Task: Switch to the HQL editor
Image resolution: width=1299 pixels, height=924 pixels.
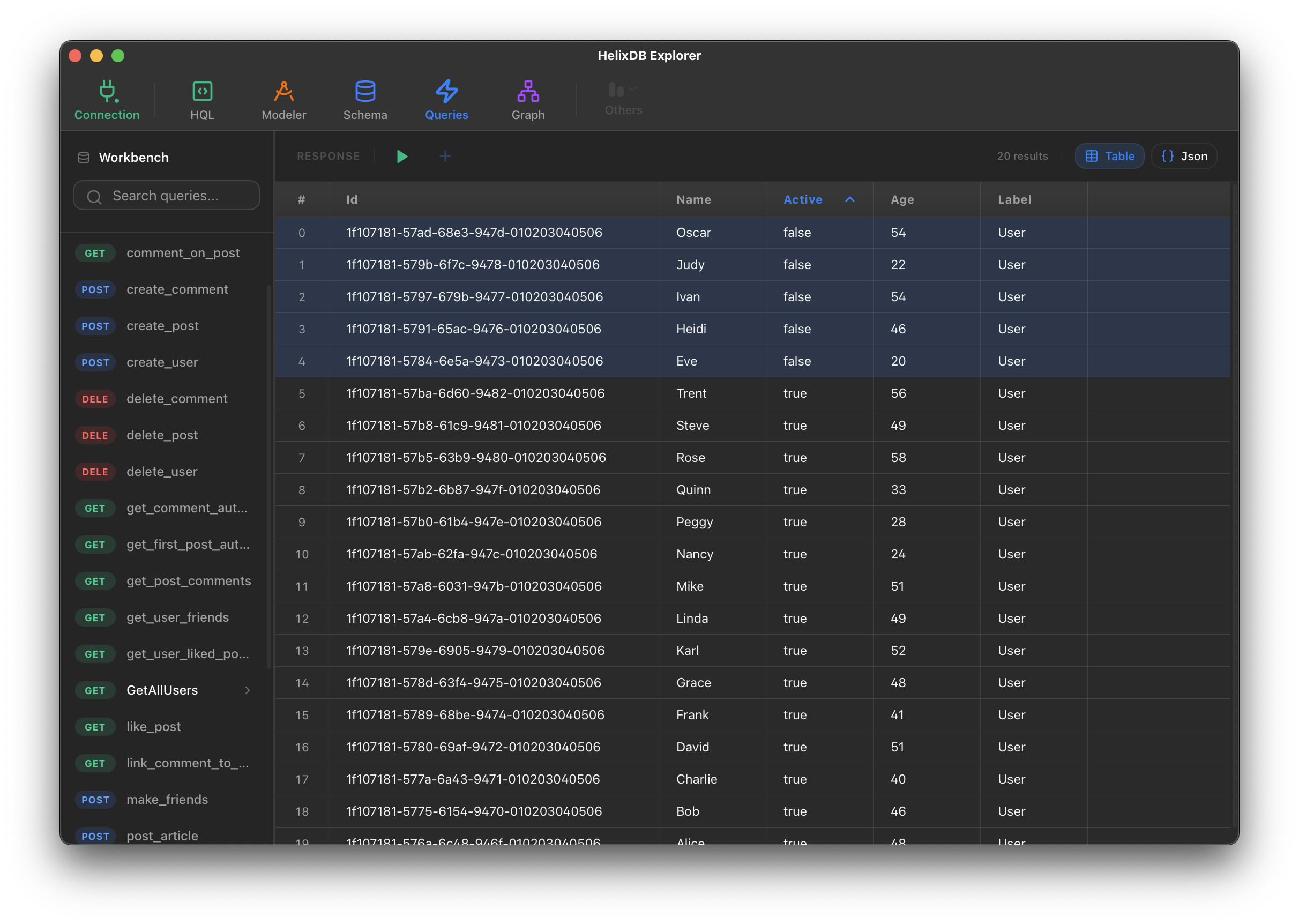Action: tap(203, 100)
